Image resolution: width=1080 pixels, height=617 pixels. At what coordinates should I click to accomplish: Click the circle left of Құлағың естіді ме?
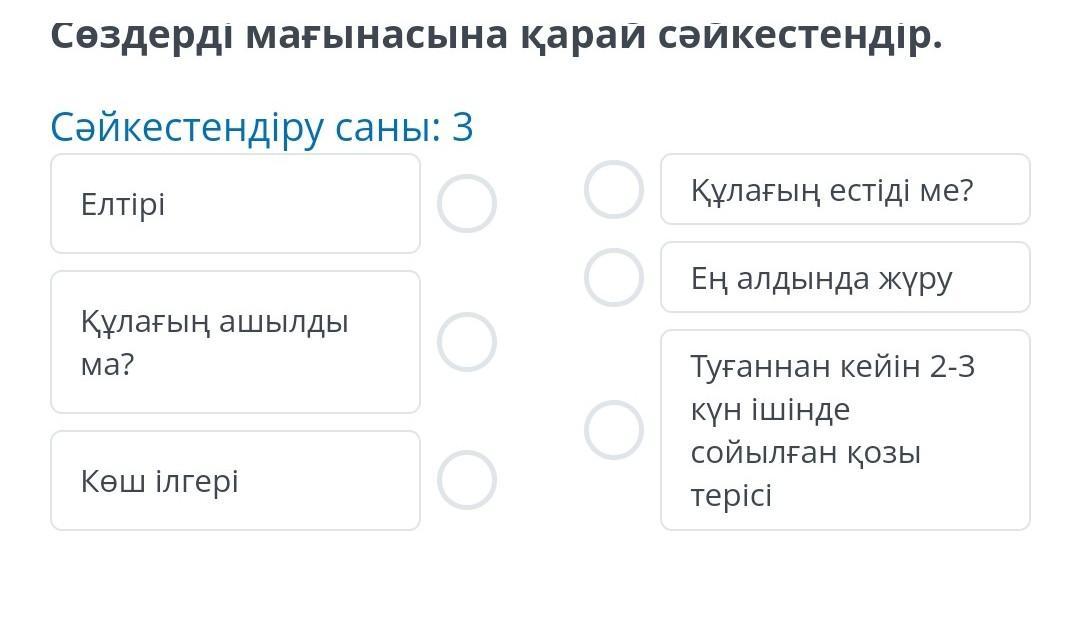pos(614,190)
